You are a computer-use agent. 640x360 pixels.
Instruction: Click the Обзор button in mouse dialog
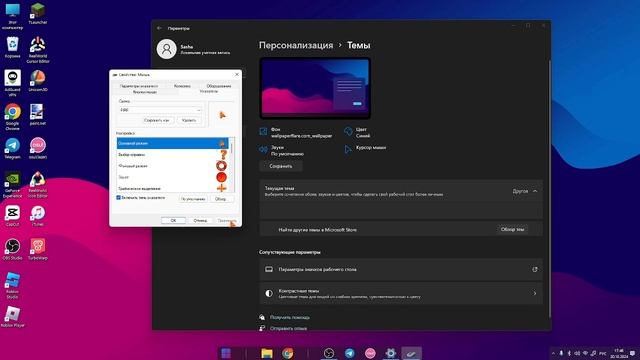[x=221, y=199]
